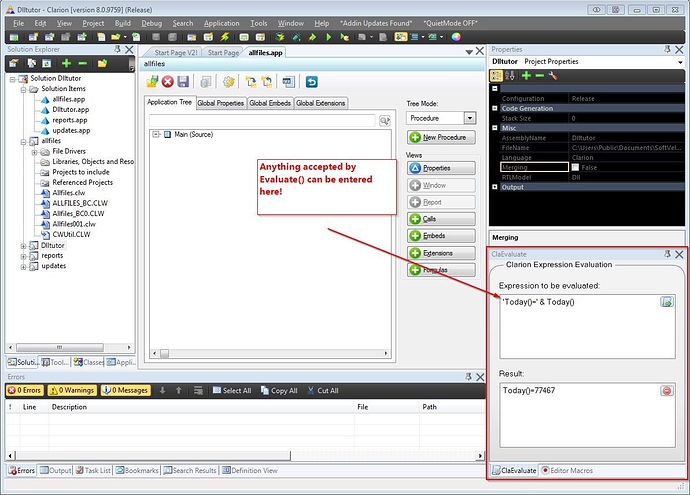Click Select All in Errors toolbar
Image resolution: width=690 pixels, height=495 pixels.
[x=232, y=390]
